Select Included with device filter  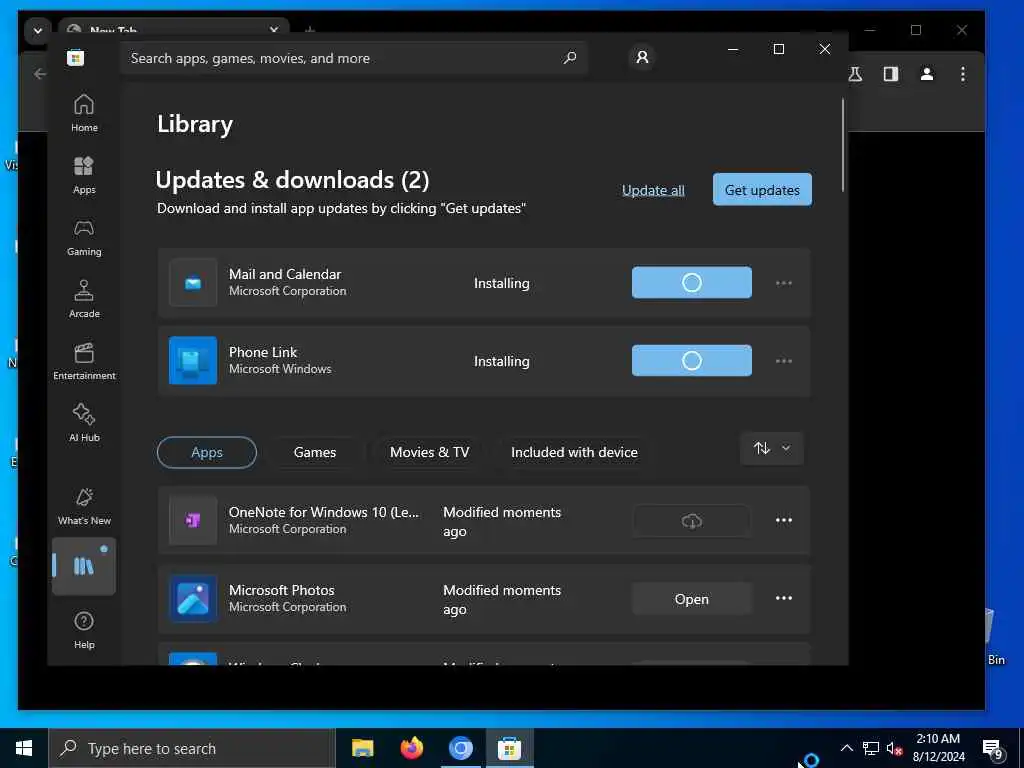click(574, 452)
